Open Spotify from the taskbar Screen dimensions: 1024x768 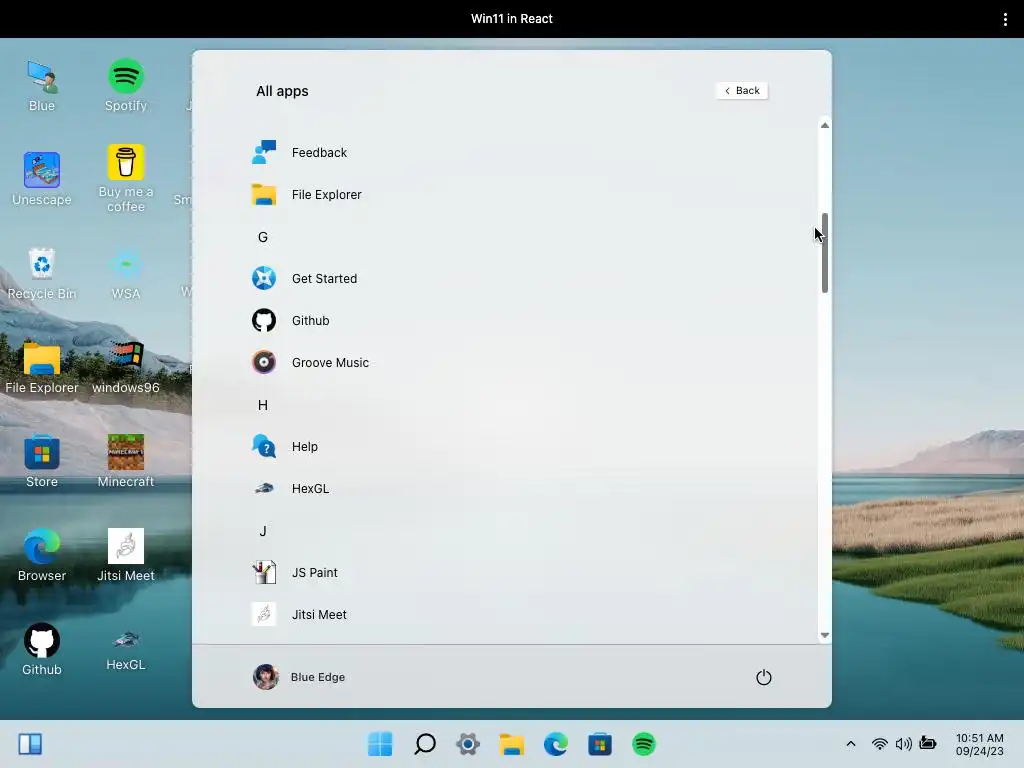643,744
